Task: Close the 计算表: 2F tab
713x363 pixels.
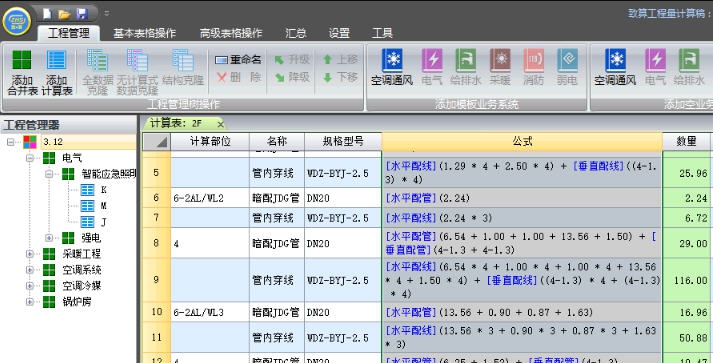Action: click(220, 124)
